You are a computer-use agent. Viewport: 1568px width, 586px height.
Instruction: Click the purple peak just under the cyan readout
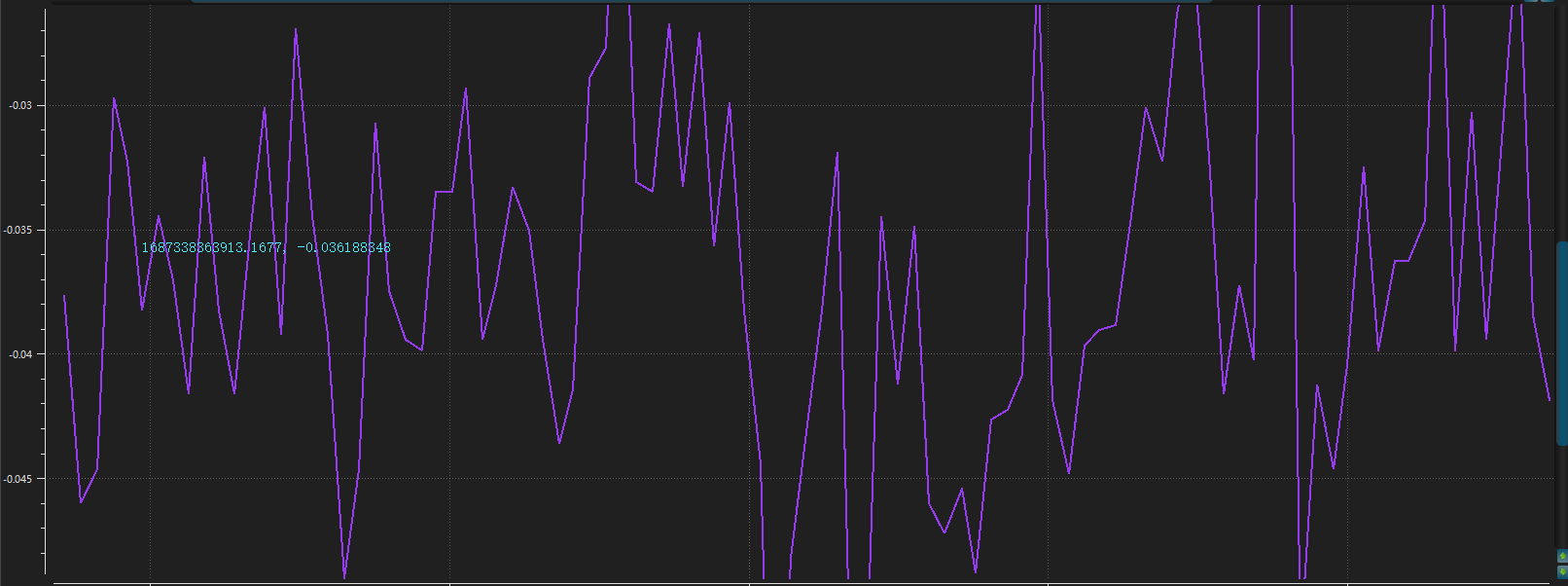coord(159,217)
